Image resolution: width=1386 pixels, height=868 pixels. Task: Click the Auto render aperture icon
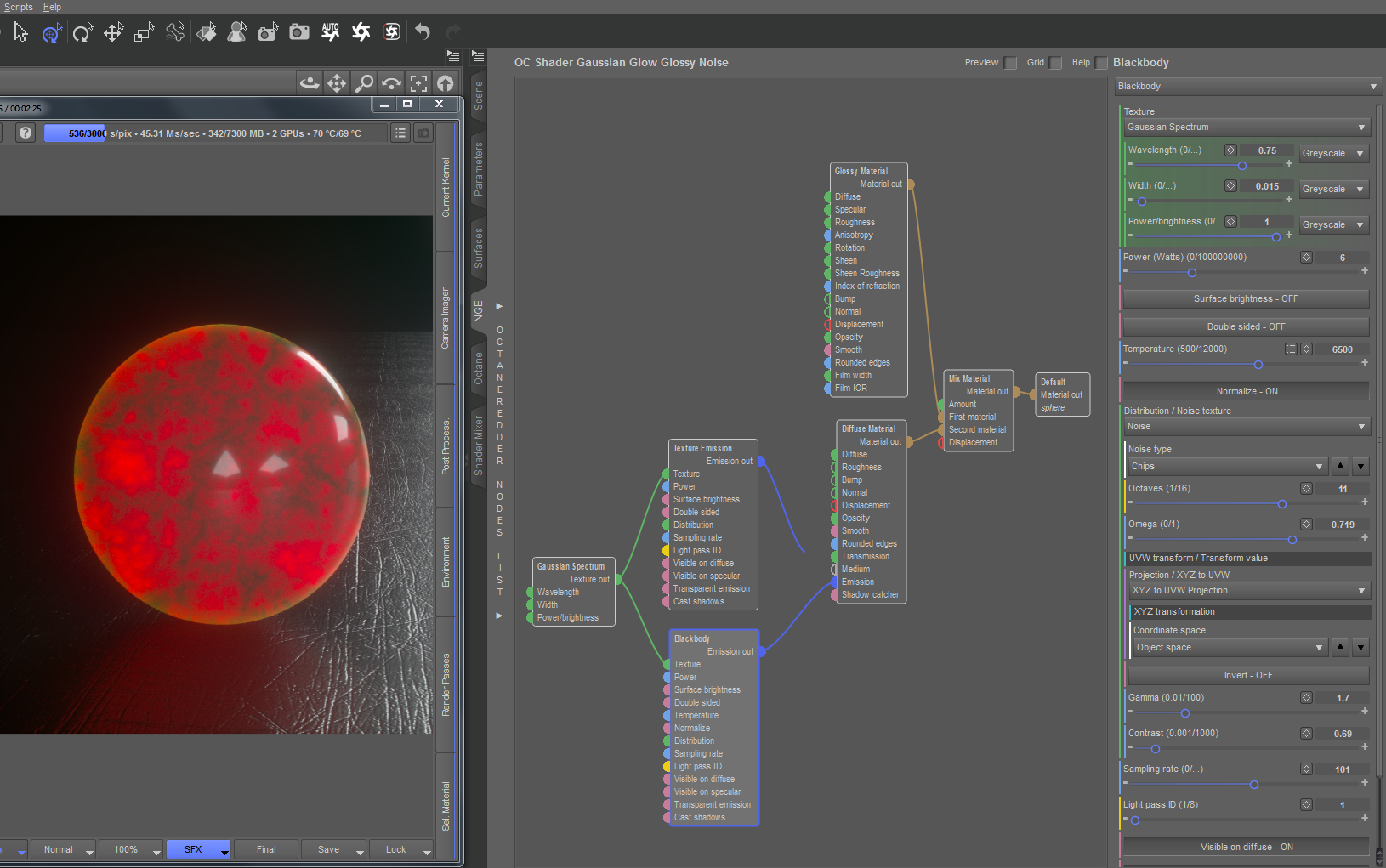pos(330,32)
